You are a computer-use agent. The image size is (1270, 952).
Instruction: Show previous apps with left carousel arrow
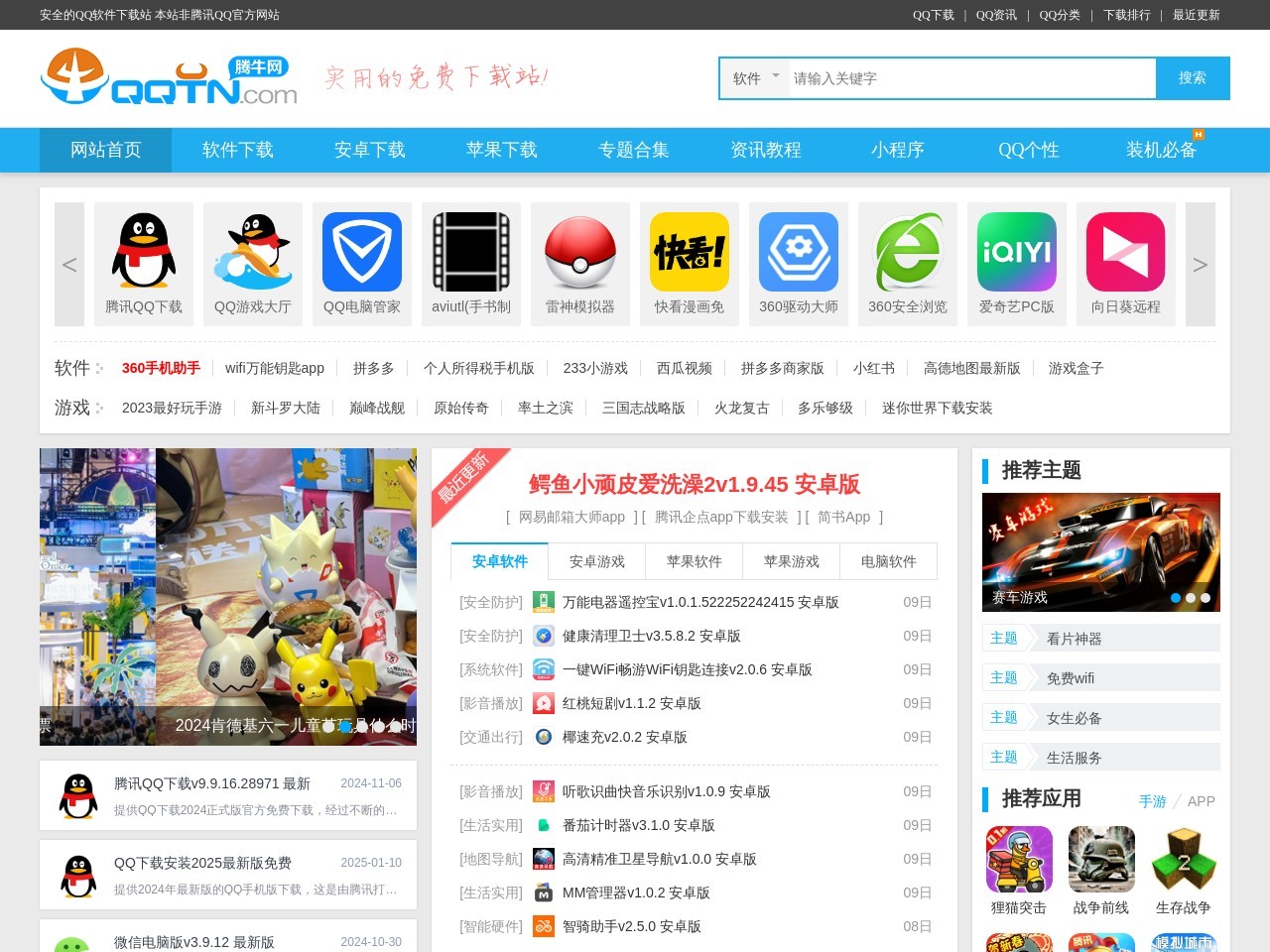pyautogui.click(x=69, y=264)
